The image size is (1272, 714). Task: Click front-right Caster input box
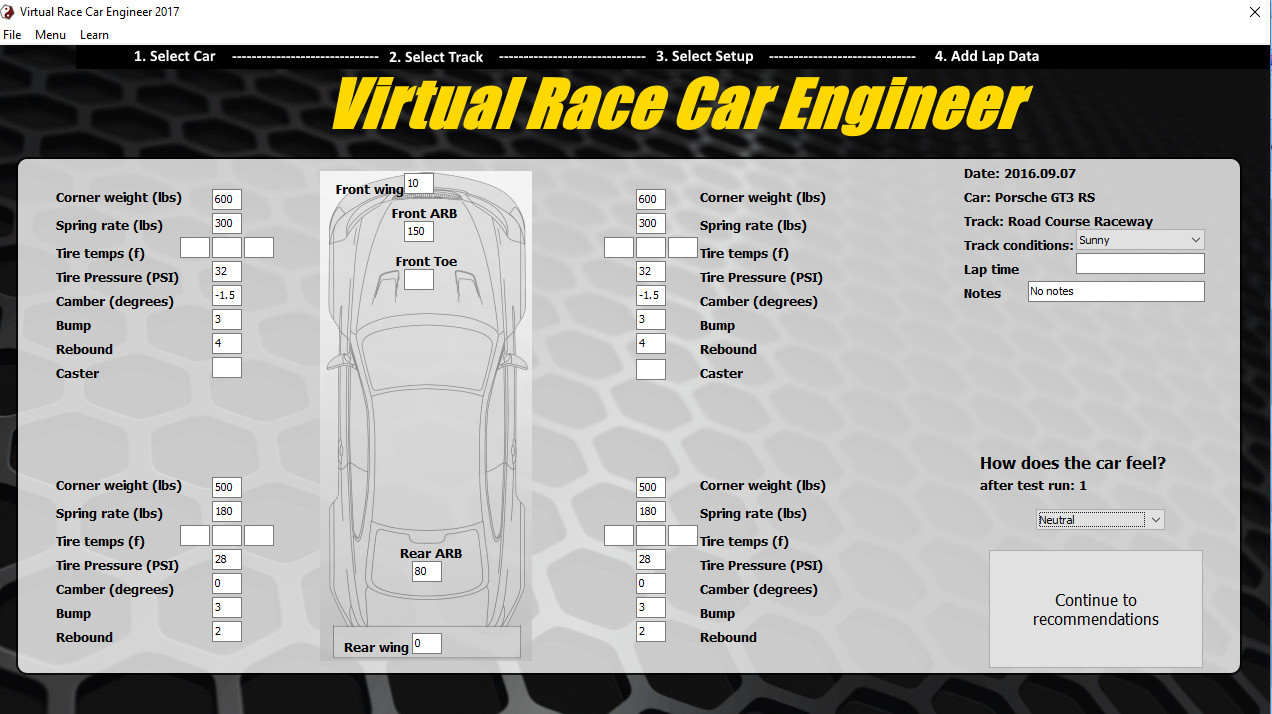click(651, 370)
